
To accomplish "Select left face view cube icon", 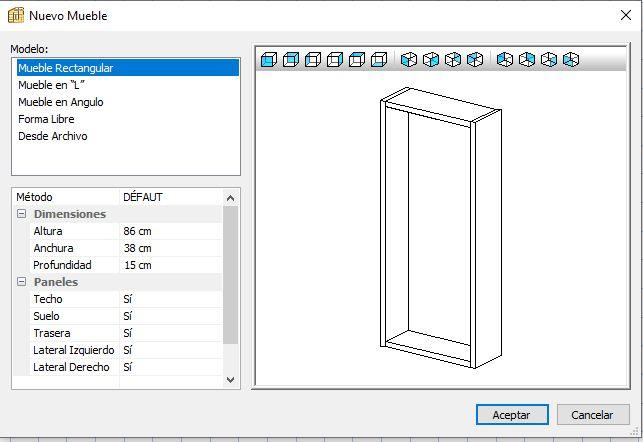I will (x=313, y=60).
